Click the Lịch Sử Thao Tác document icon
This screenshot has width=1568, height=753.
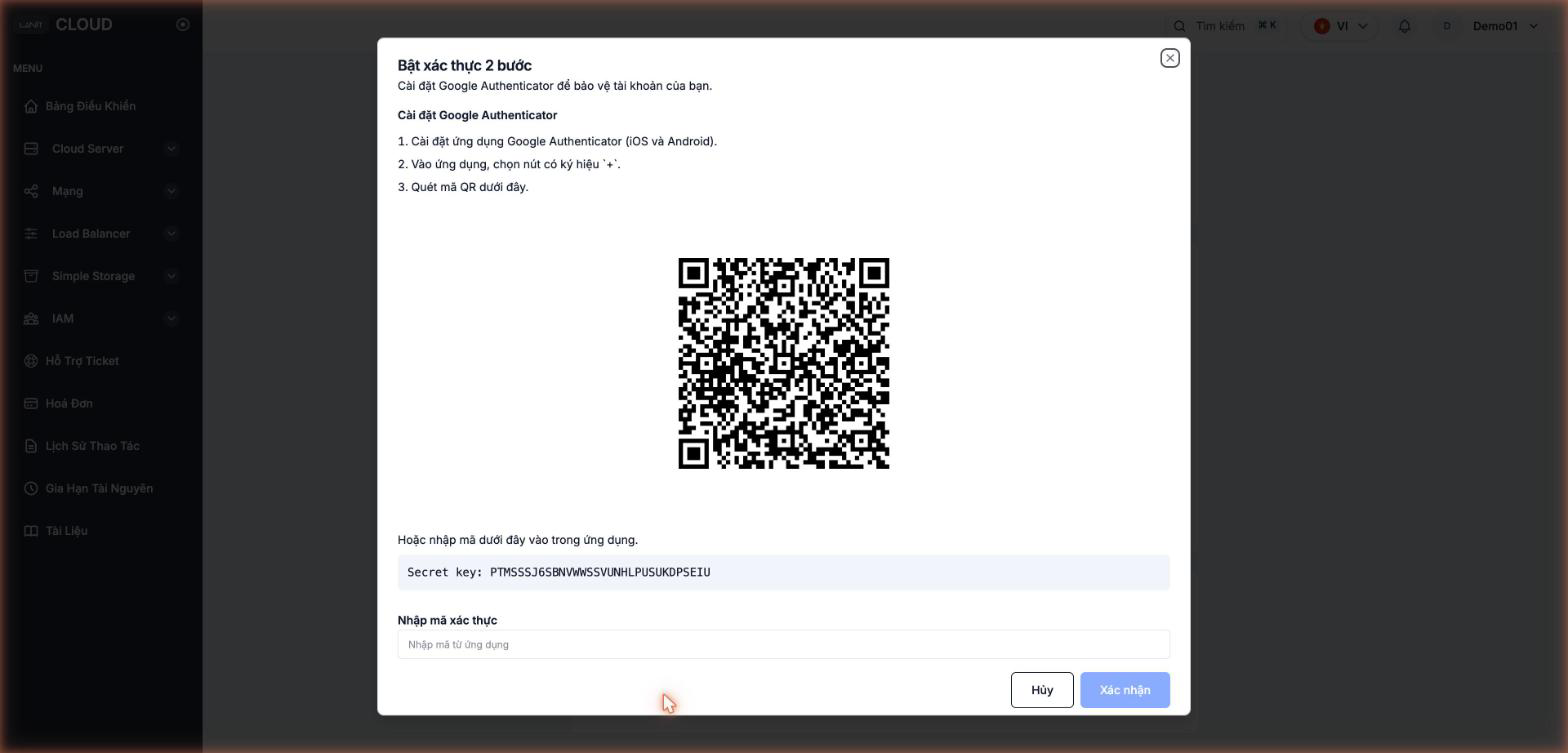point(31,446)
